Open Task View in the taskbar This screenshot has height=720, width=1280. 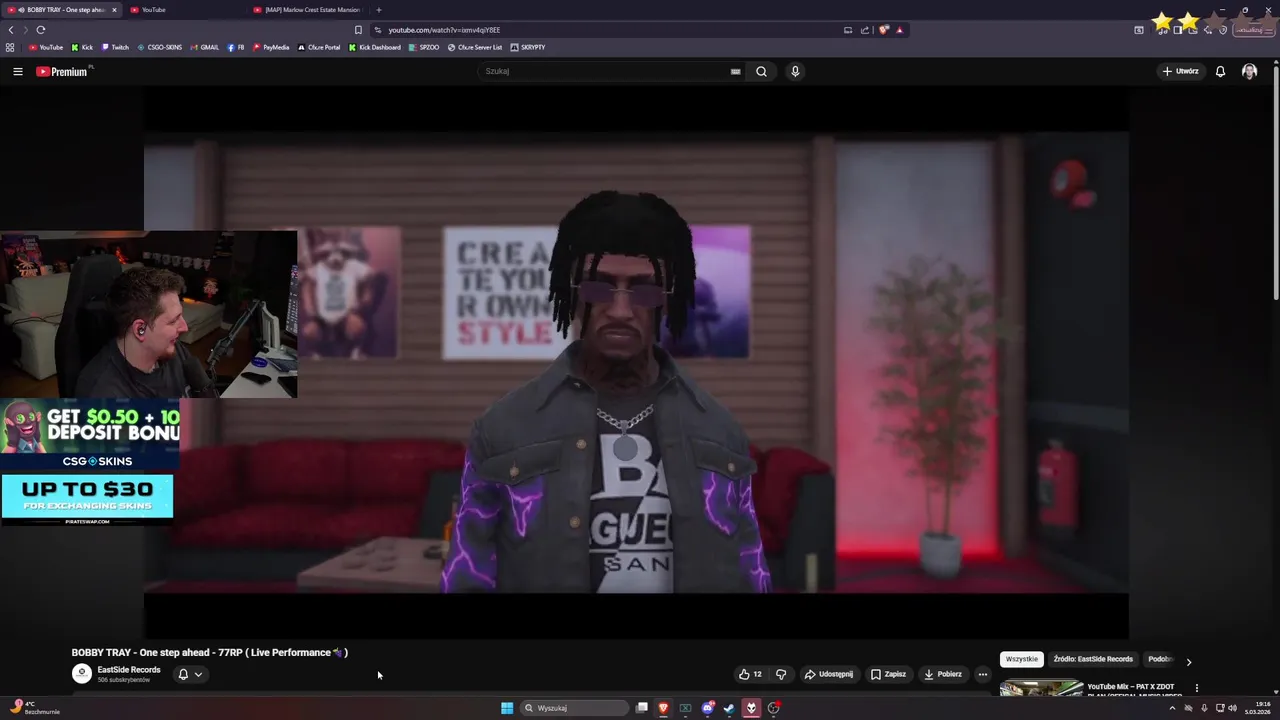(x=642, y=708)
